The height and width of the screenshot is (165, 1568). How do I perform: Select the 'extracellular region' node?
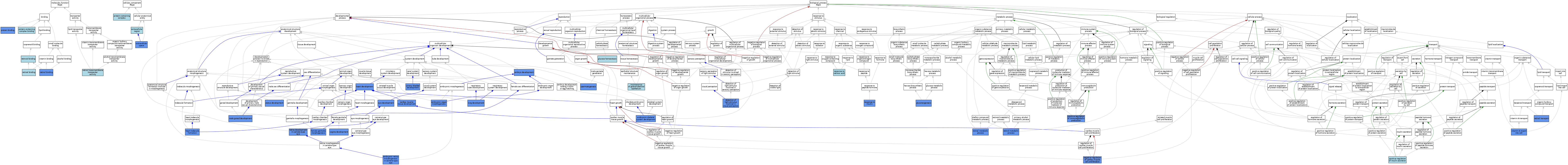pos(137,30)
